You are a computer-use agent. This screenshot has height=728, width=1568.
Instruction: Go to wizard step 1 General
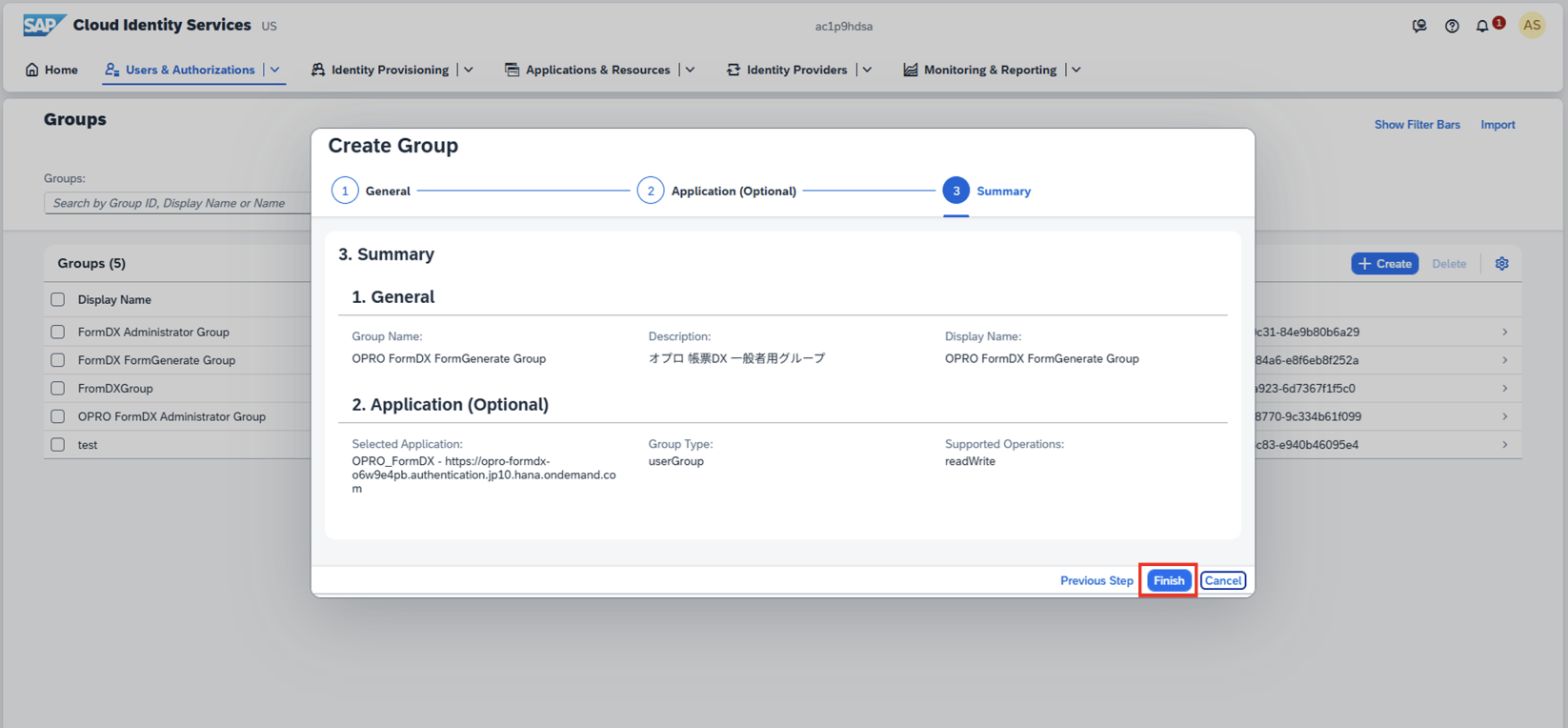coord(345,191)
